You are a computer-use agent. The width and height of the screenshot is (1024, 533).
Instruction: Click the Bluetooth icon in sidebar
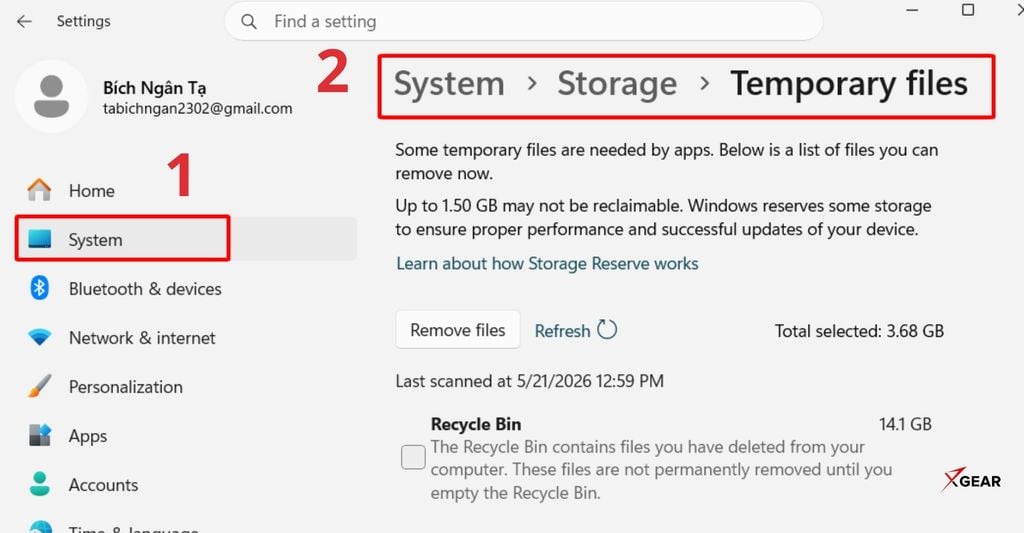point(39,288)
